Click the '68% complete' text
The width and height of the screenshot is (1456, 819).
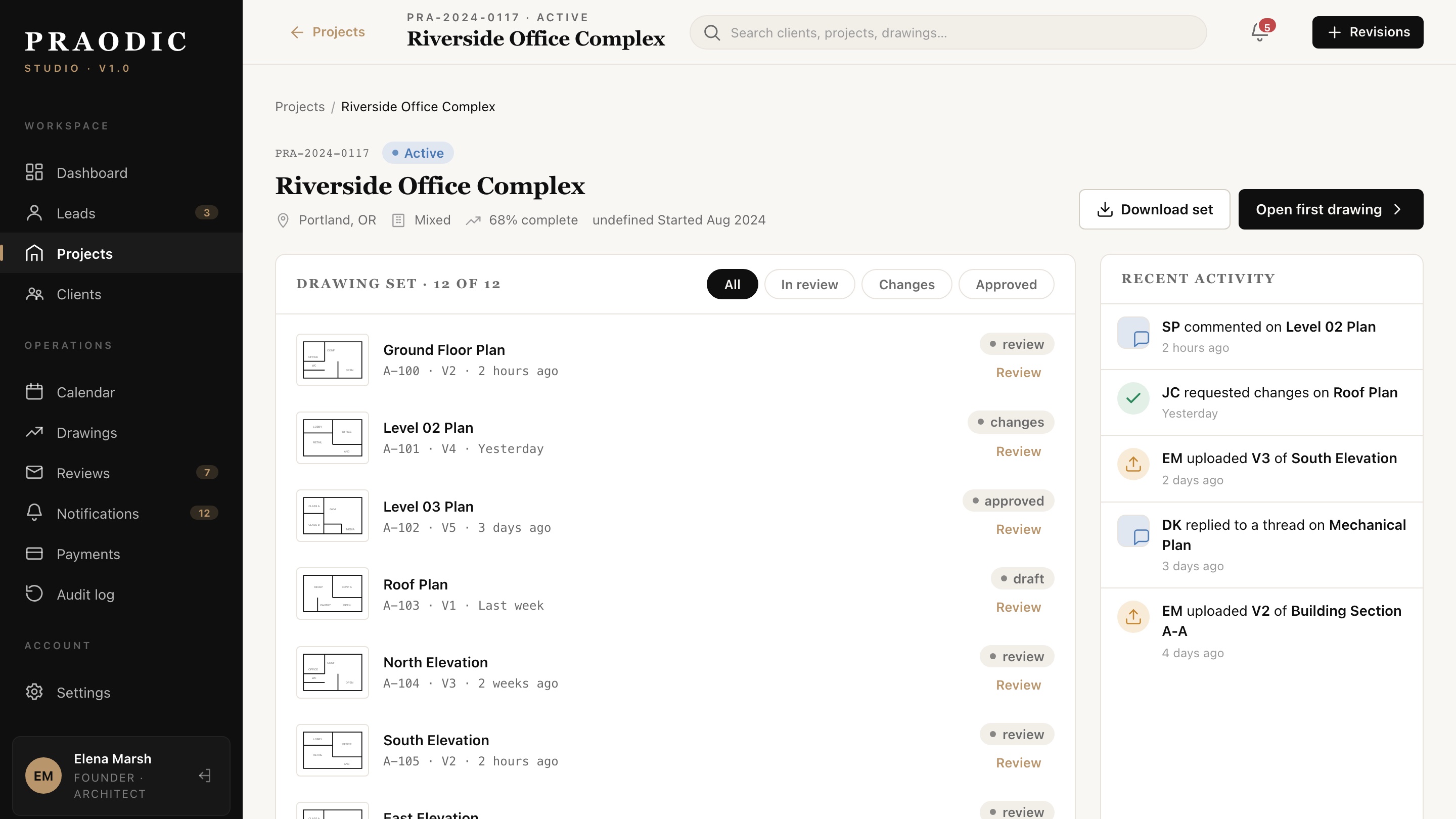[533, 220]
